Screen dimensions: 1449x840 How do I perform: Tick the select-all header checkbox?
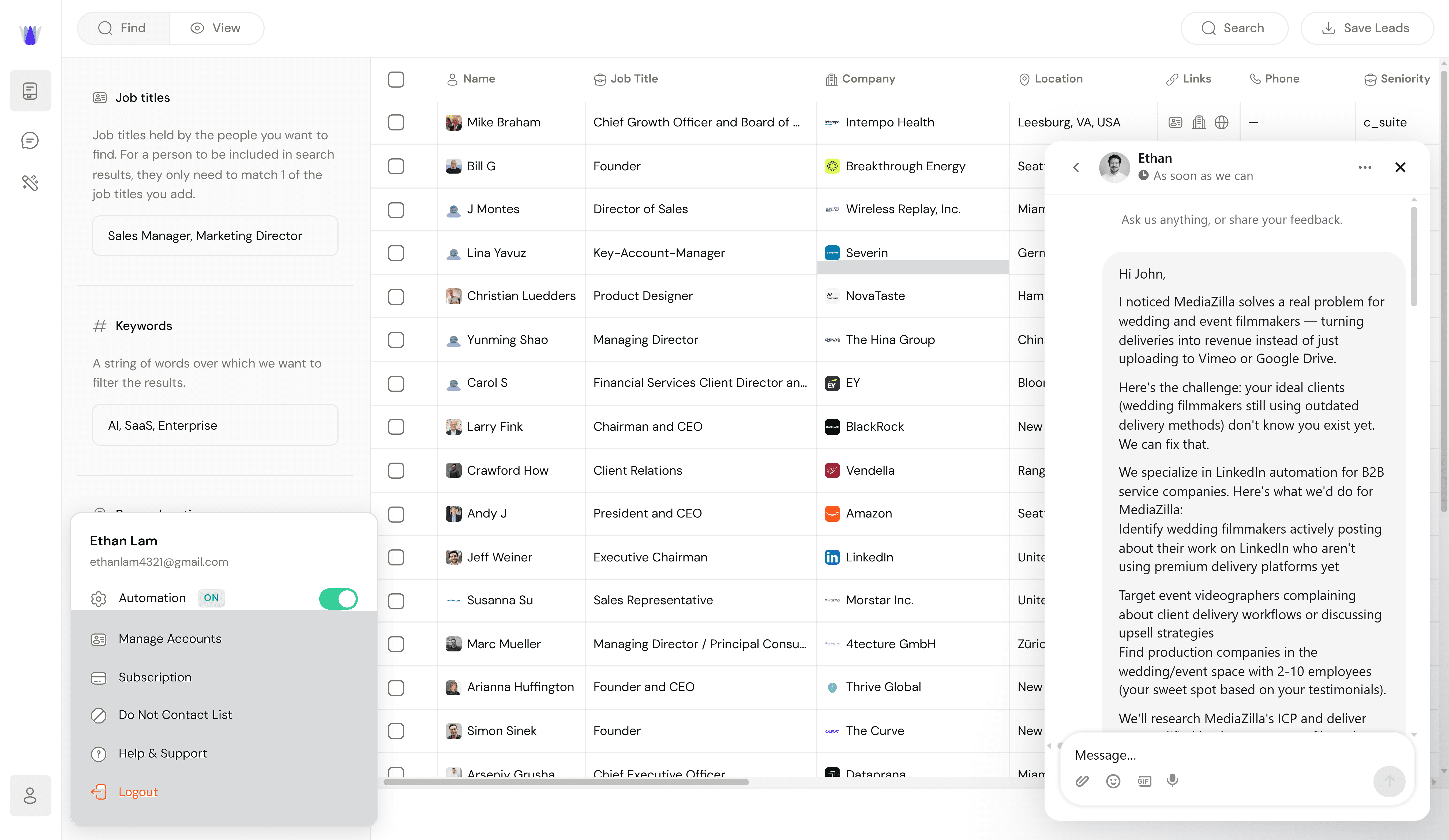(396, 79)
